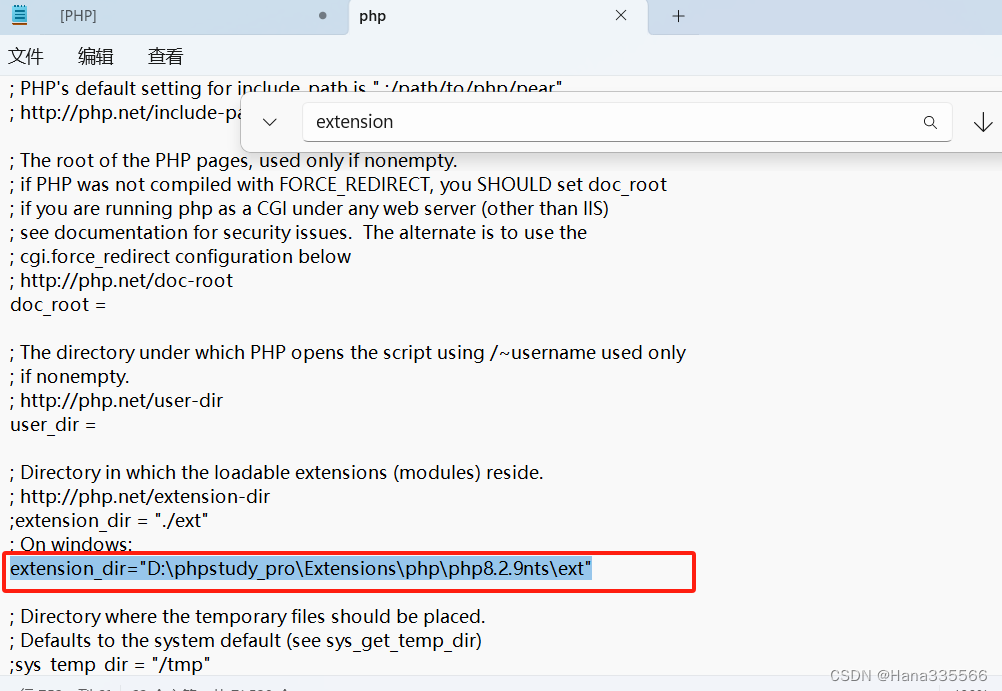Click the http://php.net/extension-dir line
Image resolution: width=1002 pixels, height=691 pixels.
[x=140, y=497]
